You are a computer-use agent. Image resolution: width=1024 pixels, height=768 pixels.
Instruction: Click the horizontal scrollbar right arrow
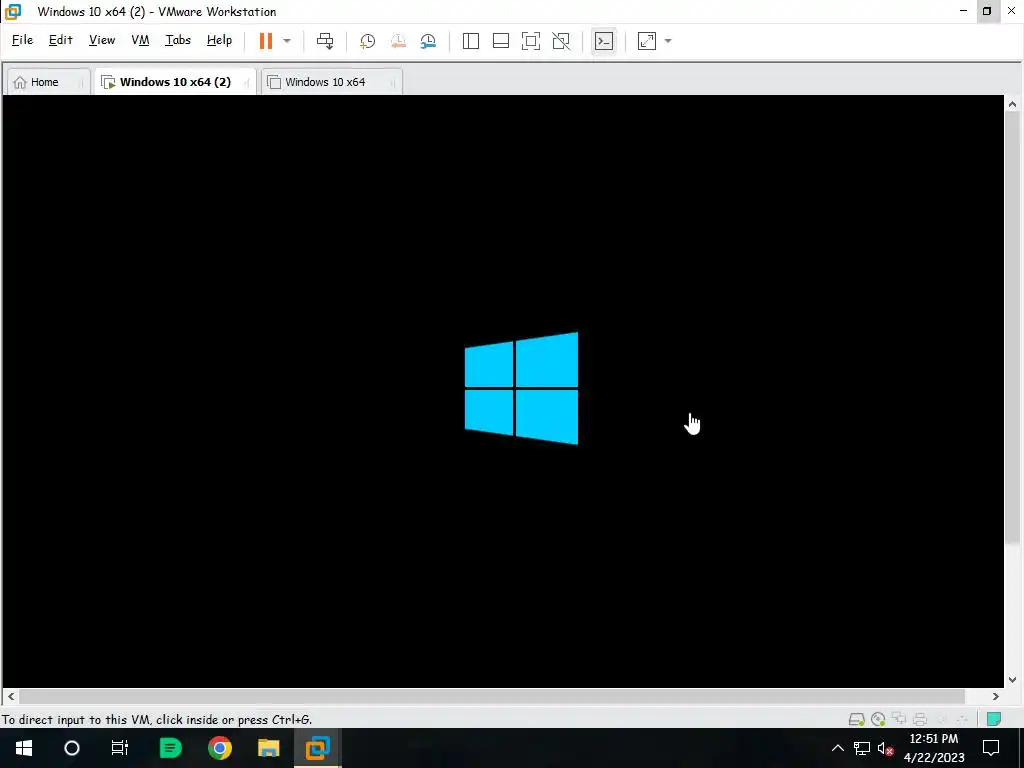tap(995, 696)
